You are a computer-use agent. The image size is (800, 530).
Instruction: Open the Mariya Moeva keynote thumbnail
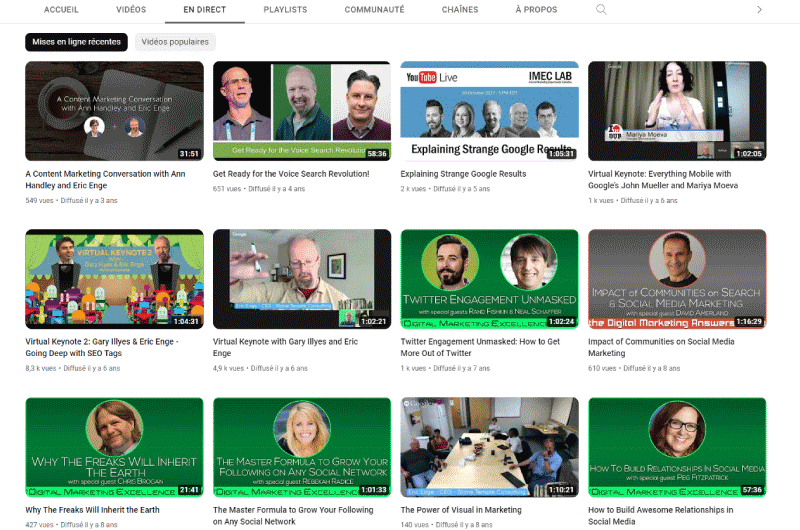(x=677, y=111)
